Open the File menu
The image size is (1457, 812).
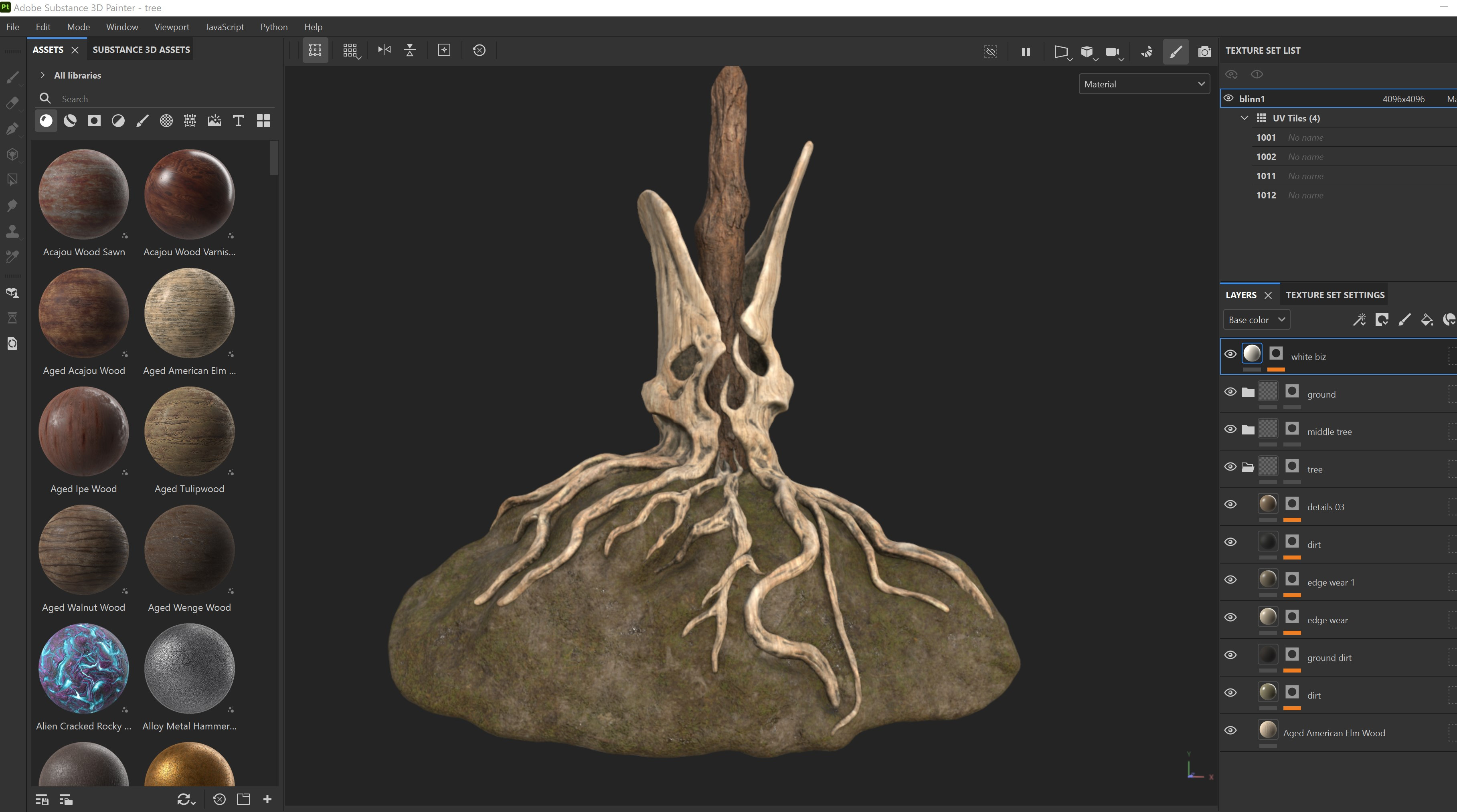(12, 26)
